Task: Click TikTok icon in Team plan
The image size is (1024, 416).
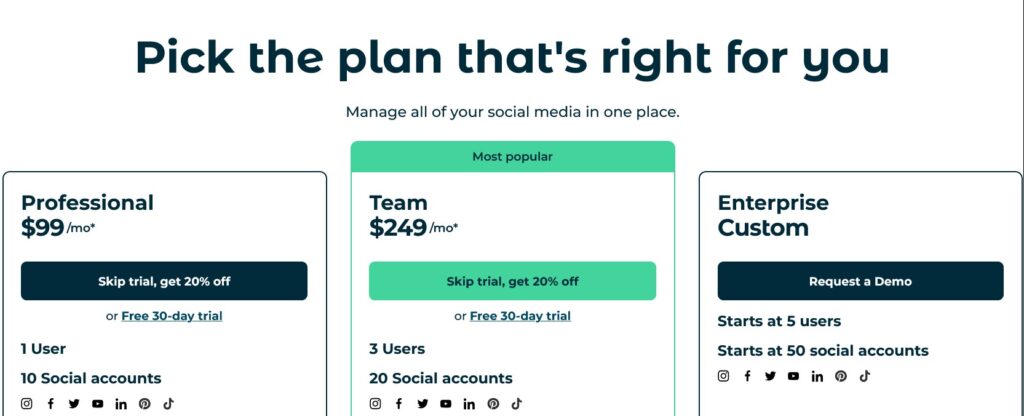Action: (x=517, y=404)
